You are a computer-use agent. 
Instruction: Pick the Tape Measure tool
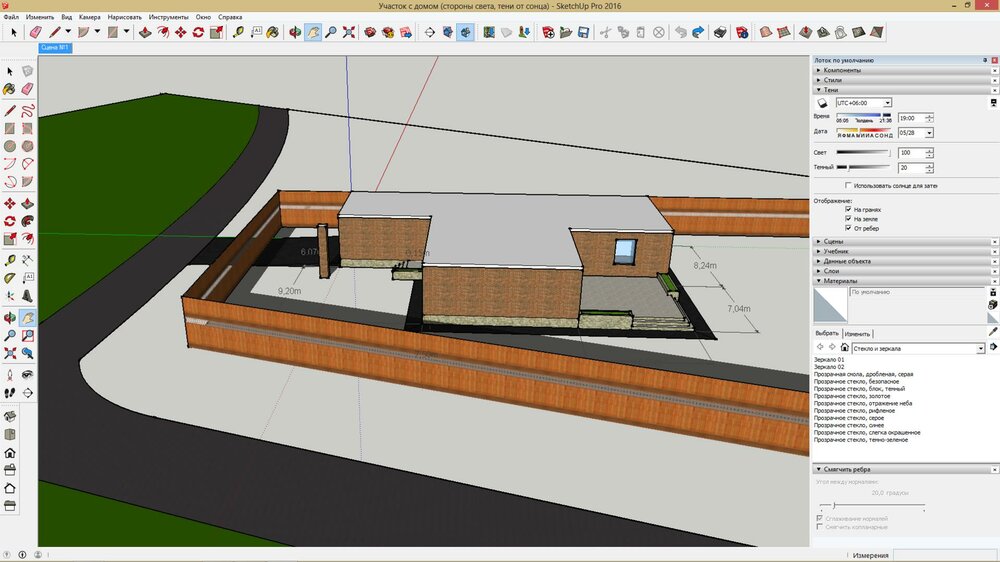point(239,32)
